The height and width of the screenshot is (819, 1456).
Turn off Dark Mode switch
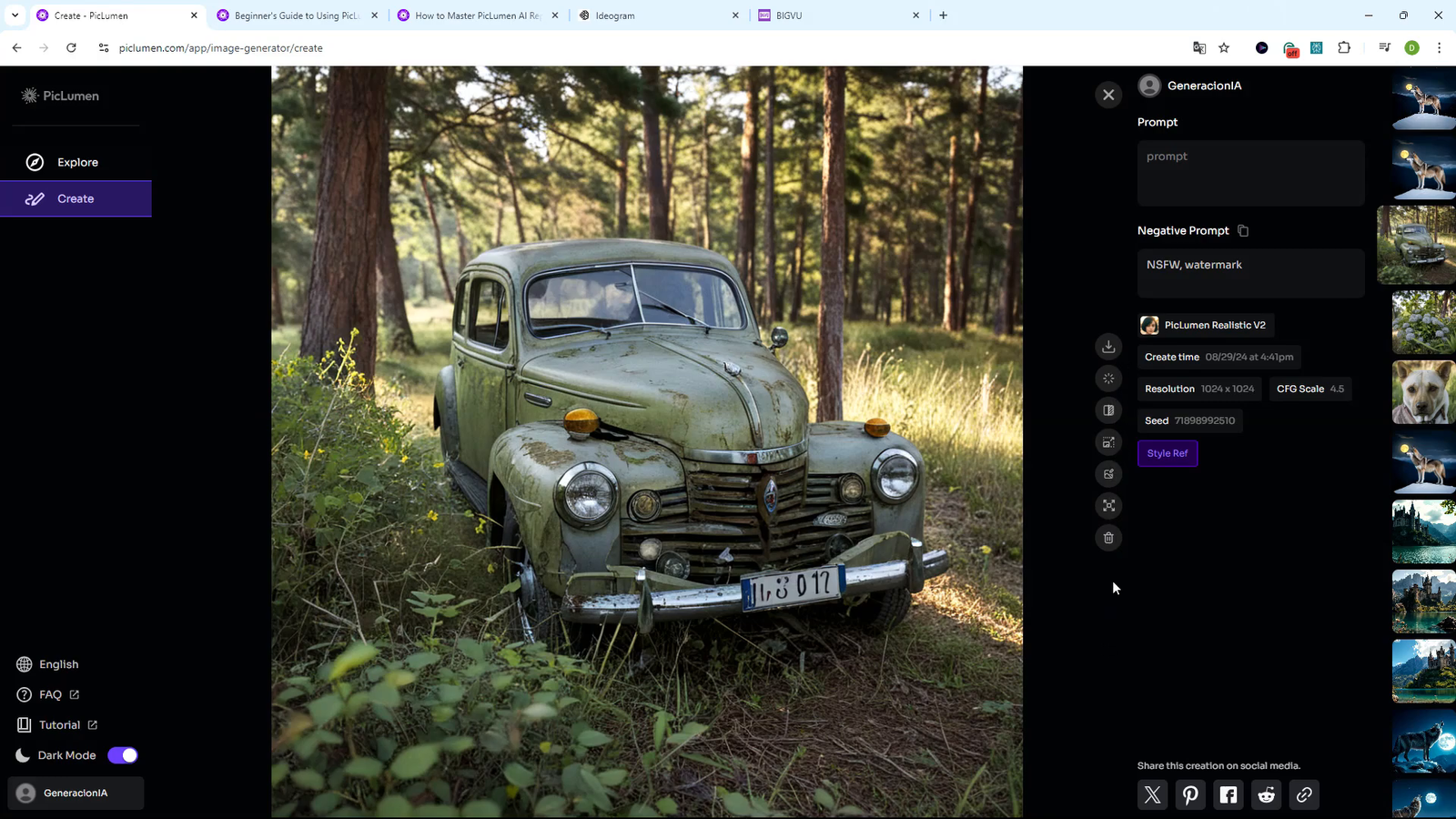pyautogui.click(x=123, y=755)
